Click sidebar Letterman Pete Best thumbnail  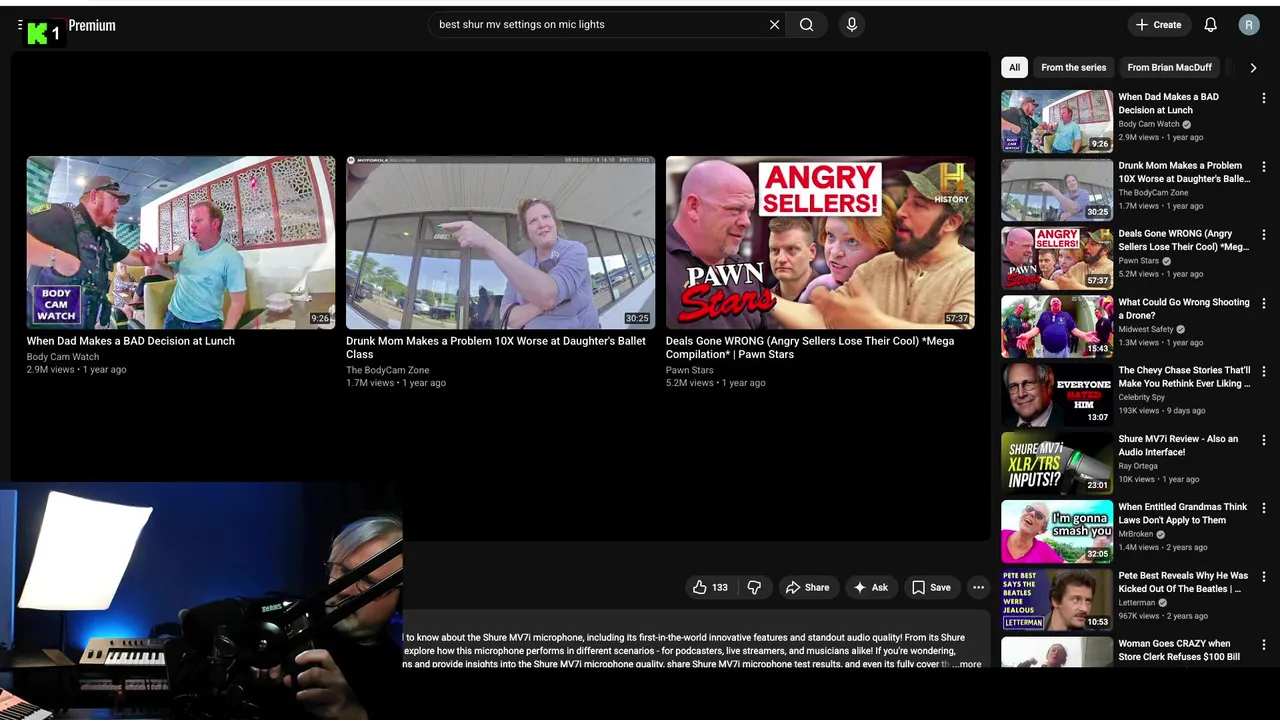pyautogui.click(x=1057, y=600)
